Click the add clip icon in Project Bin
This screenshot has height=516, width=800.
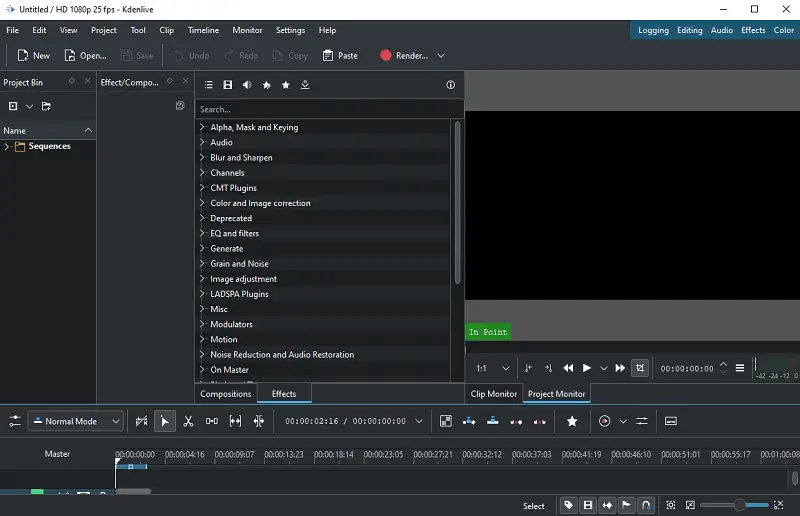(x=13, y=106)
